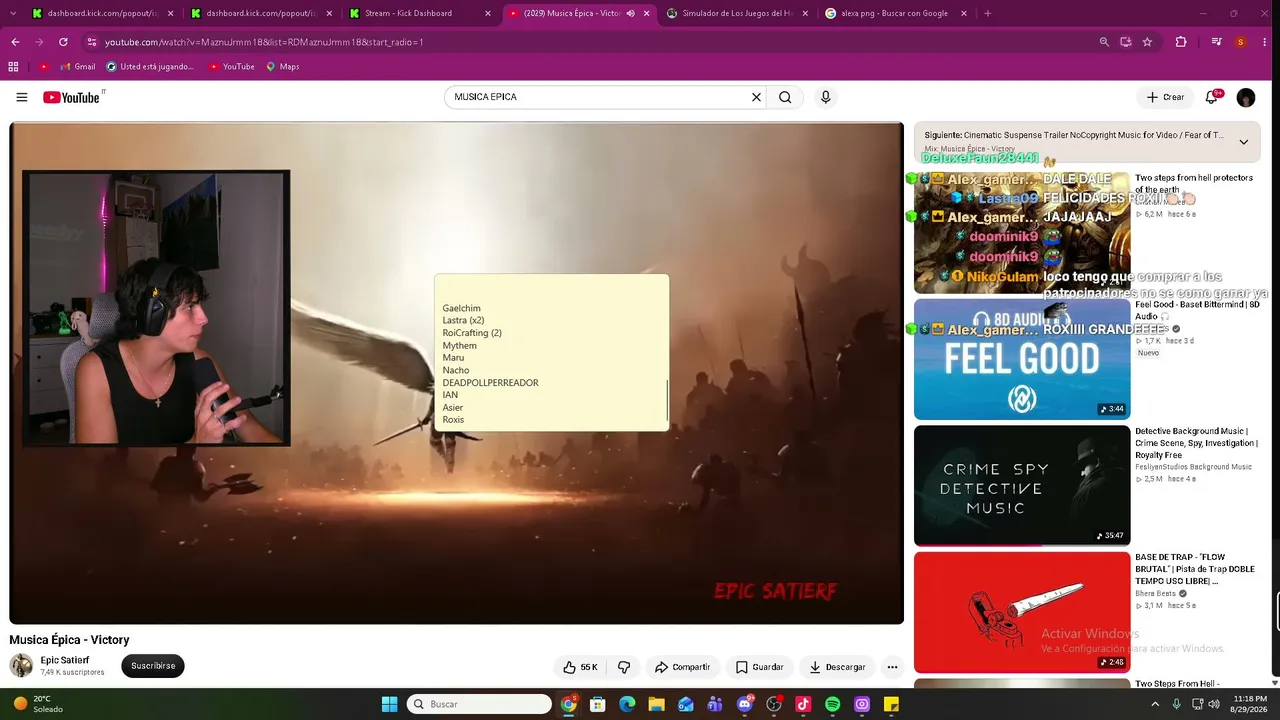The image size is (1280, 720).
Task: Open the Chrome profile avatar
Action: click(x=1240, y=42)
